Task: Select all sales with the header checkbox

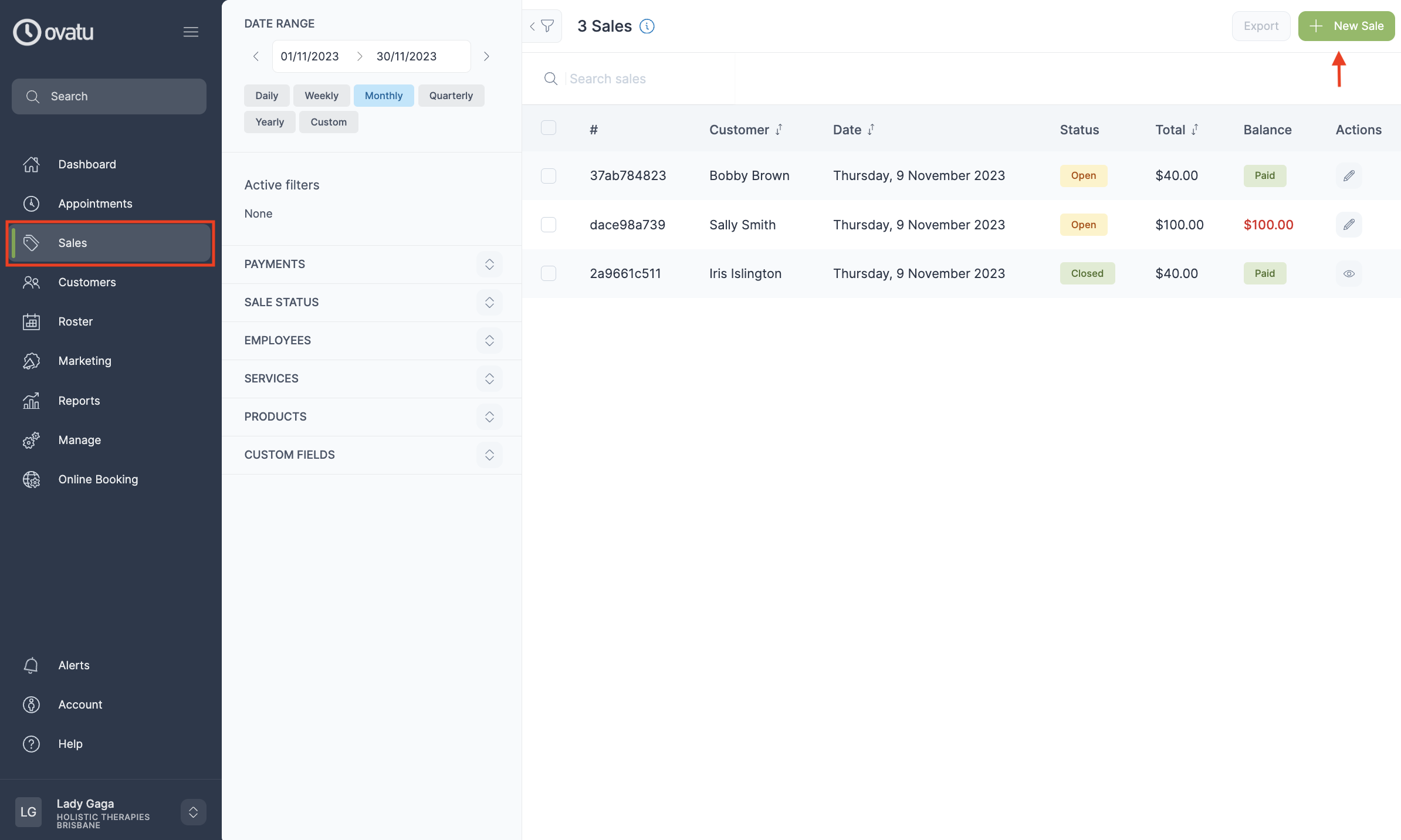Action: pyautogui.click(x=548, y=128)
